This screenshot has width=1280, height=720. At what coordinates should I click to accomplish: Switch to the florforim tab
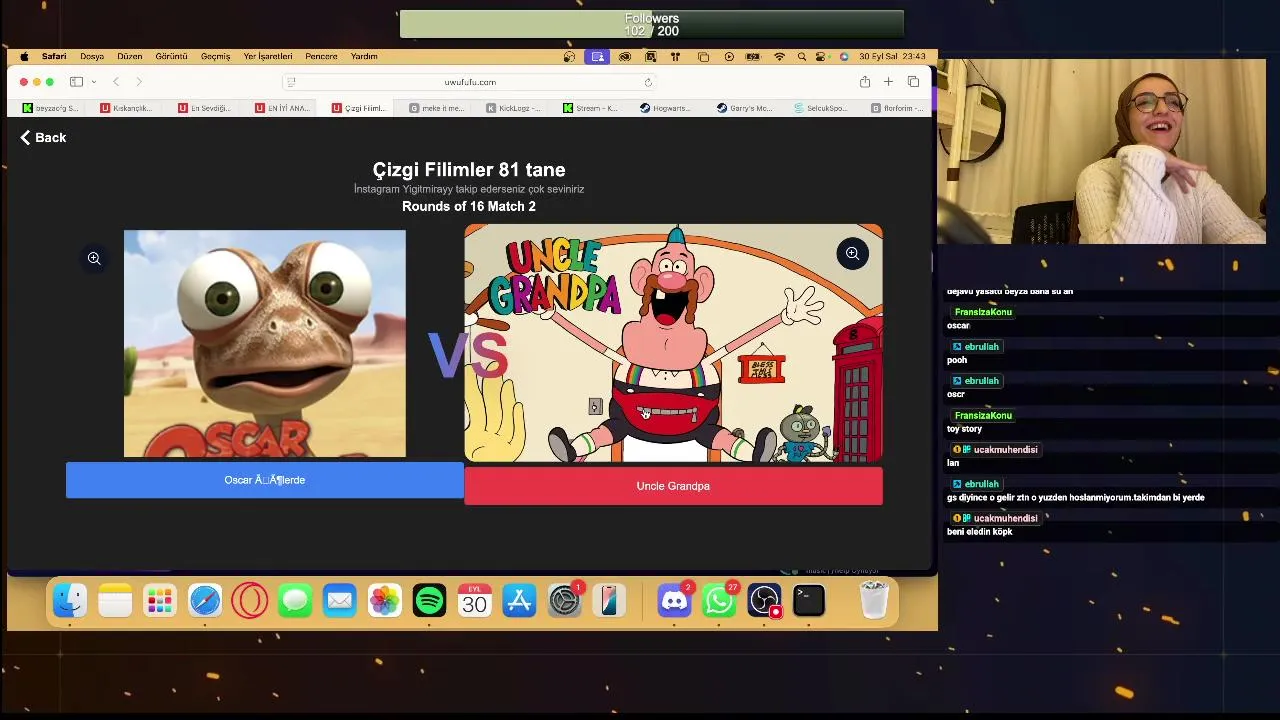897,108
